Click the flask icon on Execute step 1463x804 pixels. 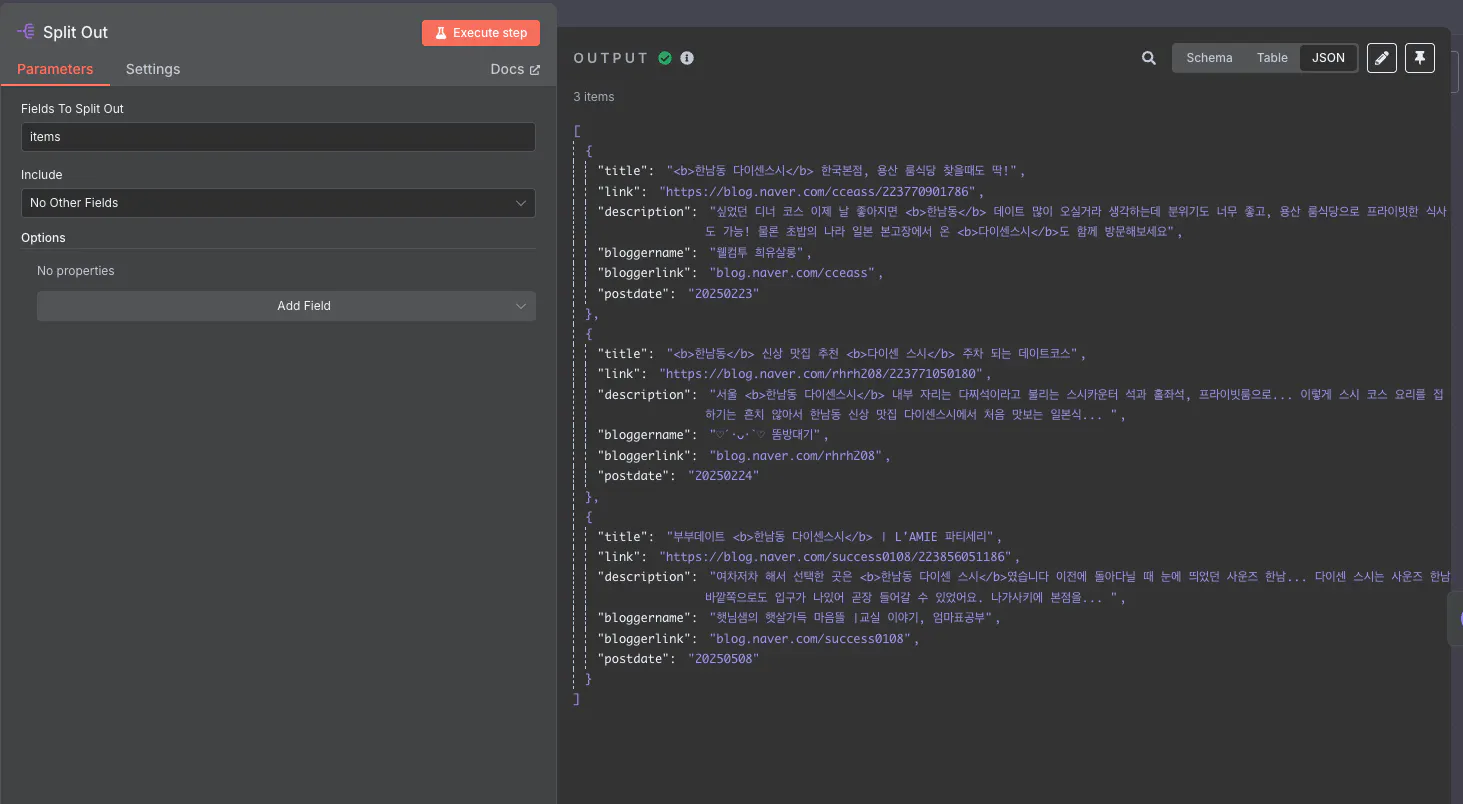(440, 33)
